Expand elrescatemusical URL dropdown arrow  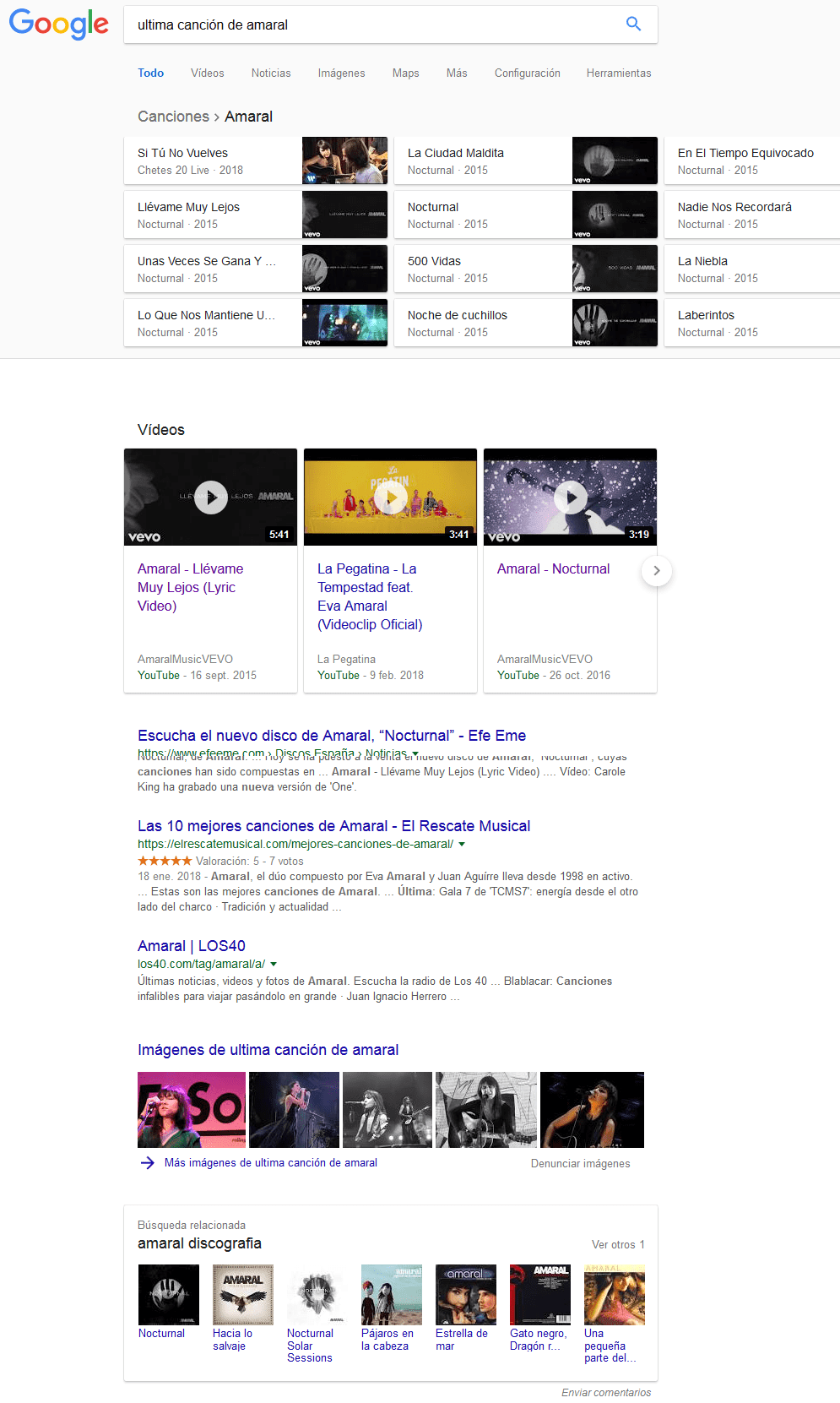tap(462, 844)
